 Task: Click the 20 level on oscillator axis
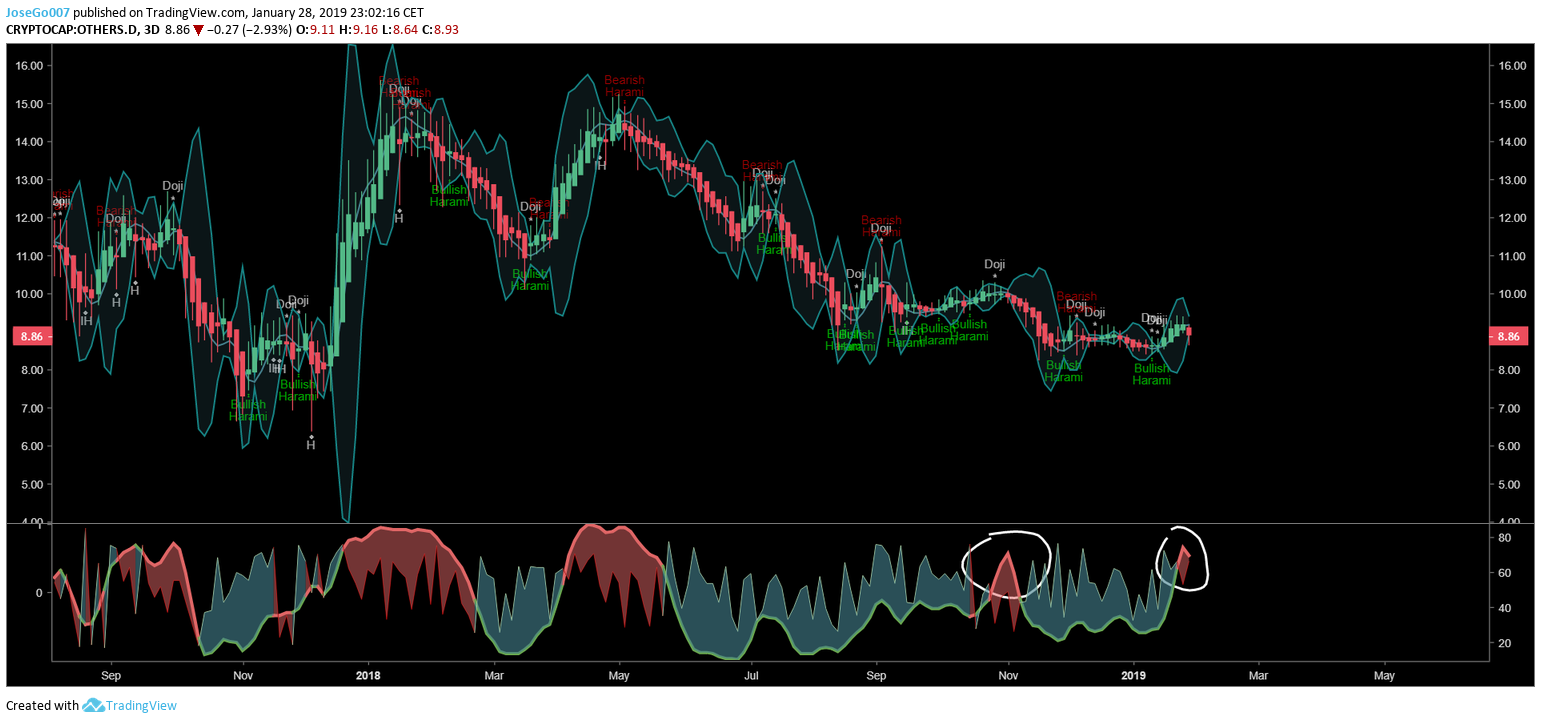click(1504, 643)
